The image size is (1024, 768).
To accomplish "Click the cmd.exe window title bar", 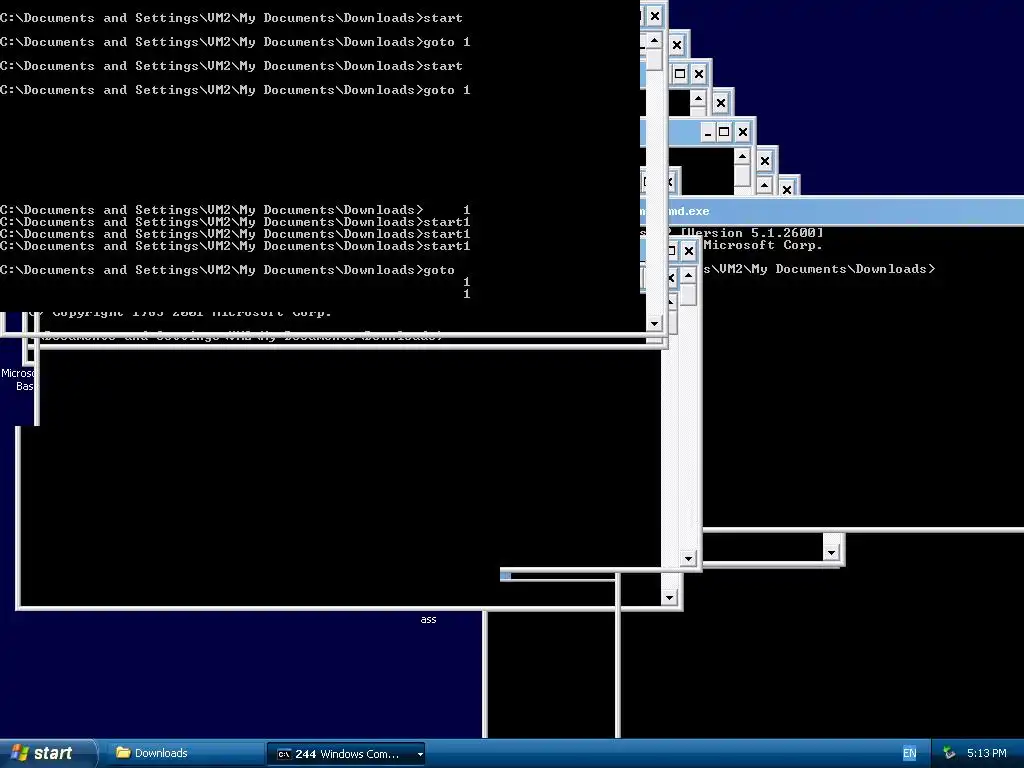I will [846, 211].
